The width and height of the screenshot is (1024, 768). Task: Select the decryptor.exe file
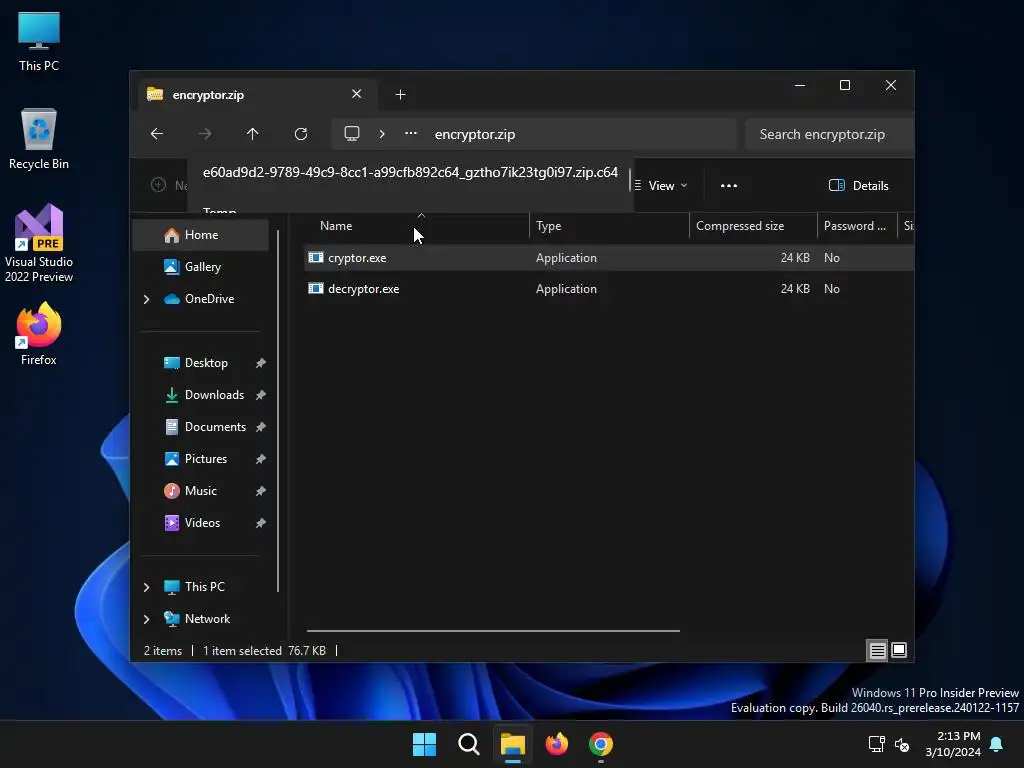click(609, 289)
